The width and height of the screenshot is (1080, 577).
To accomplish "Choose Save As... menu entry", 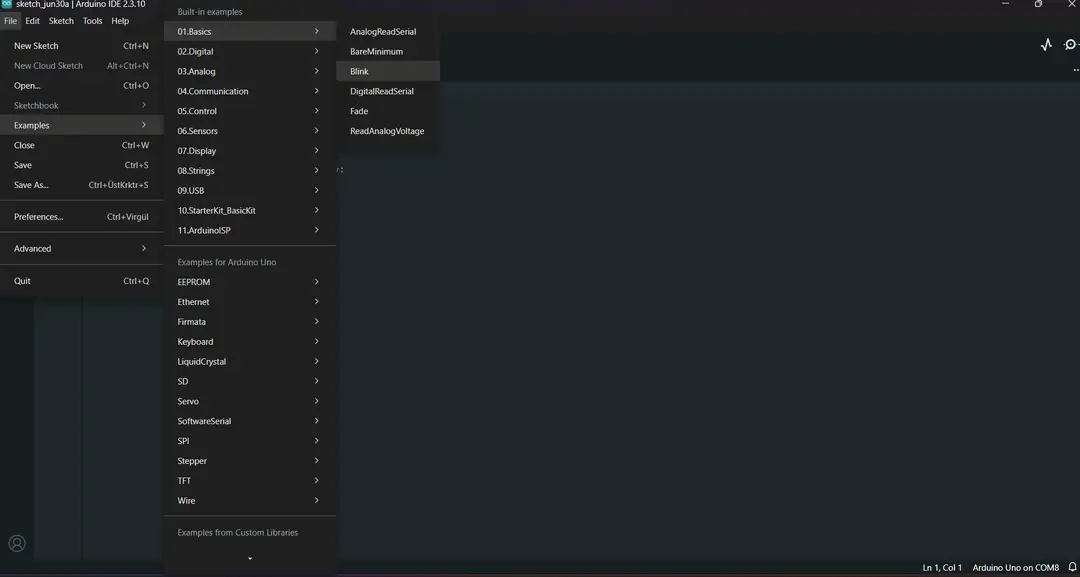I will point(81,185).
